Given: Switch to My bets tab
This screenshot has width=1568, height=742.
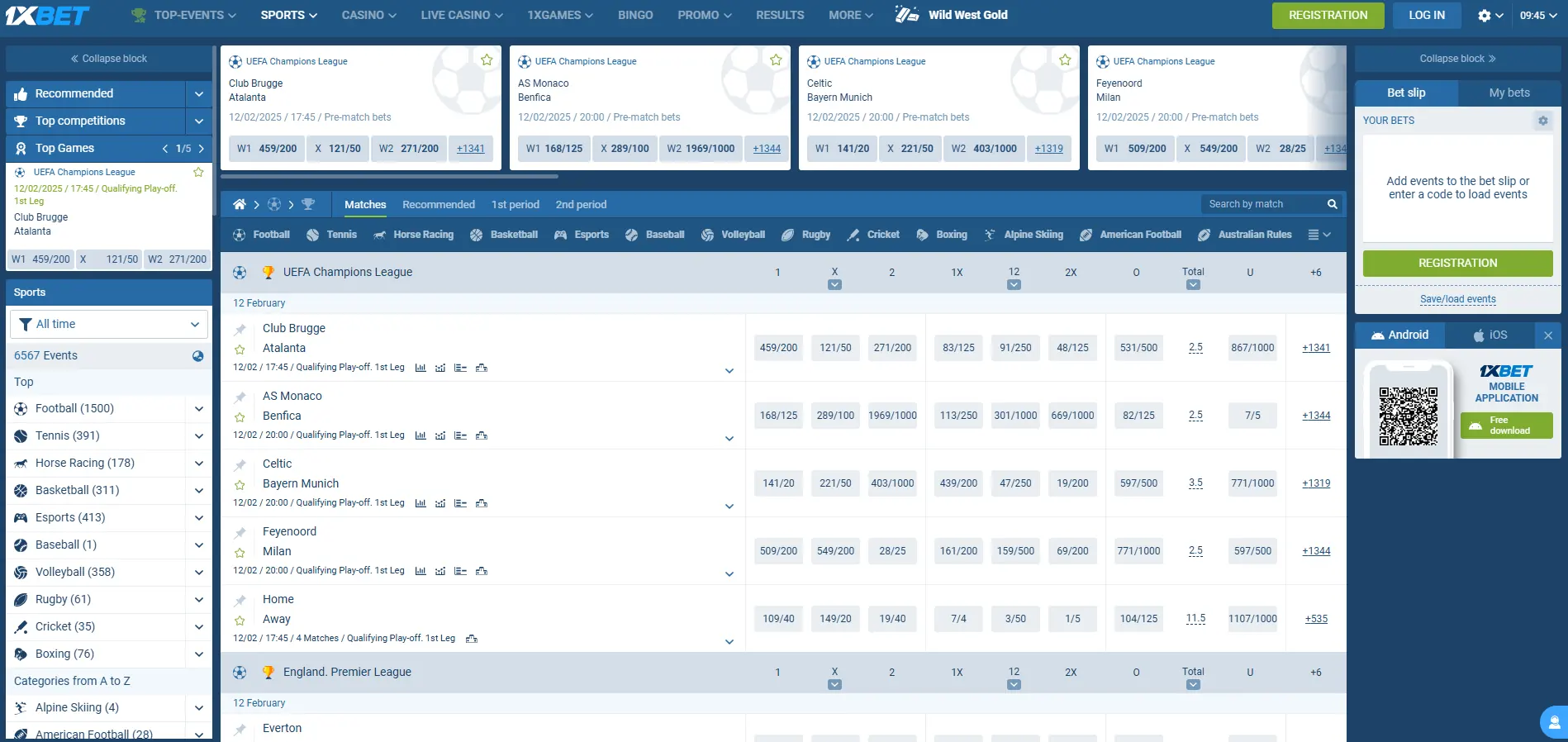Looking at the screenshot, I should (1509, 93).
